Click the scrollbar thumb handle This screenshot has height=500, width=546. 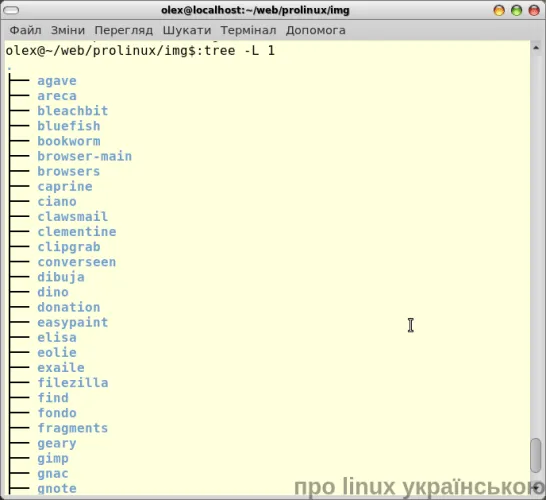pyautogui.click(x=536, y=456)
